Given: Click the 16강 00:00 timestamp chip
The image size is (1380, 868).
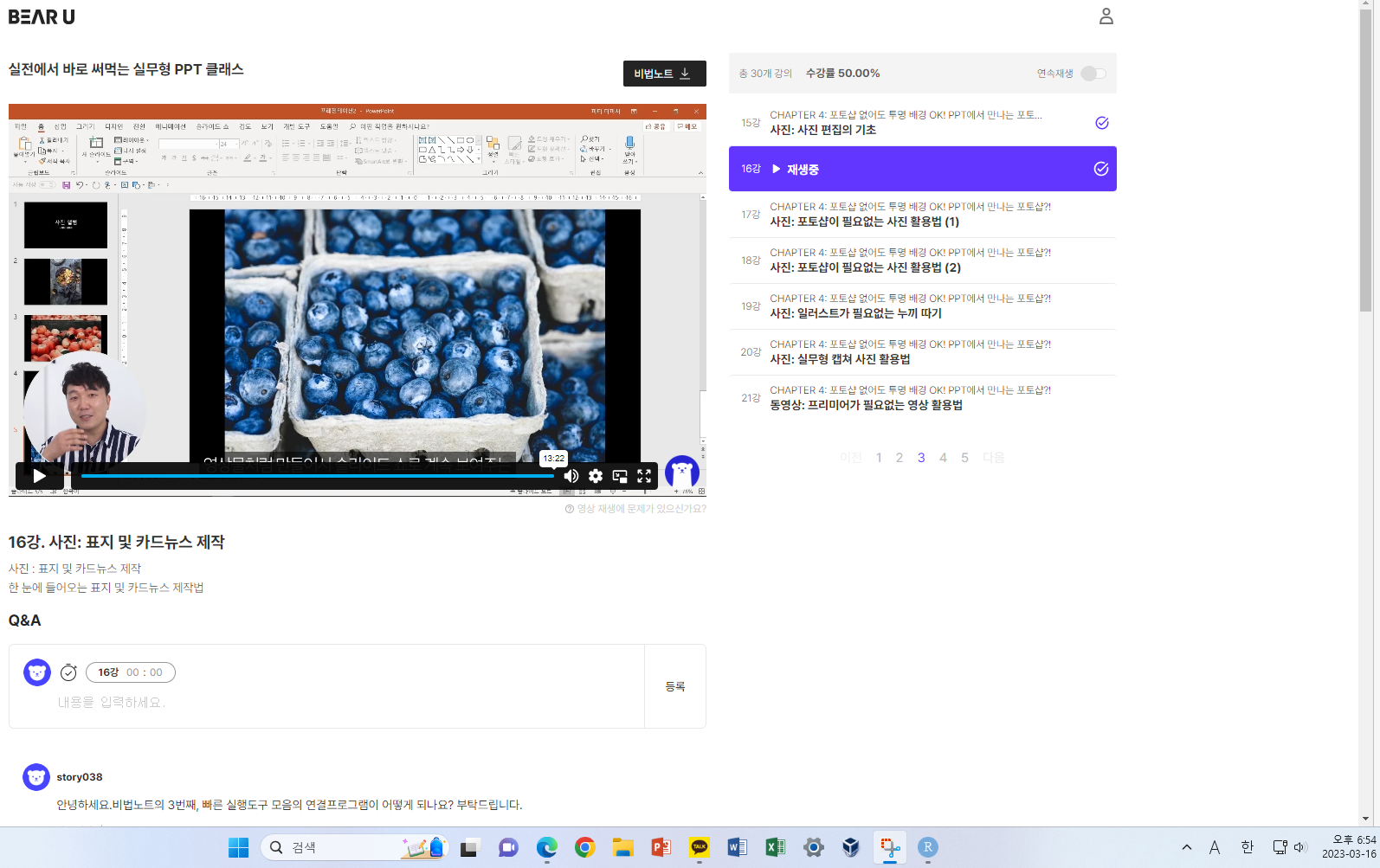Looking at the screenshot, I should [131, 672].
